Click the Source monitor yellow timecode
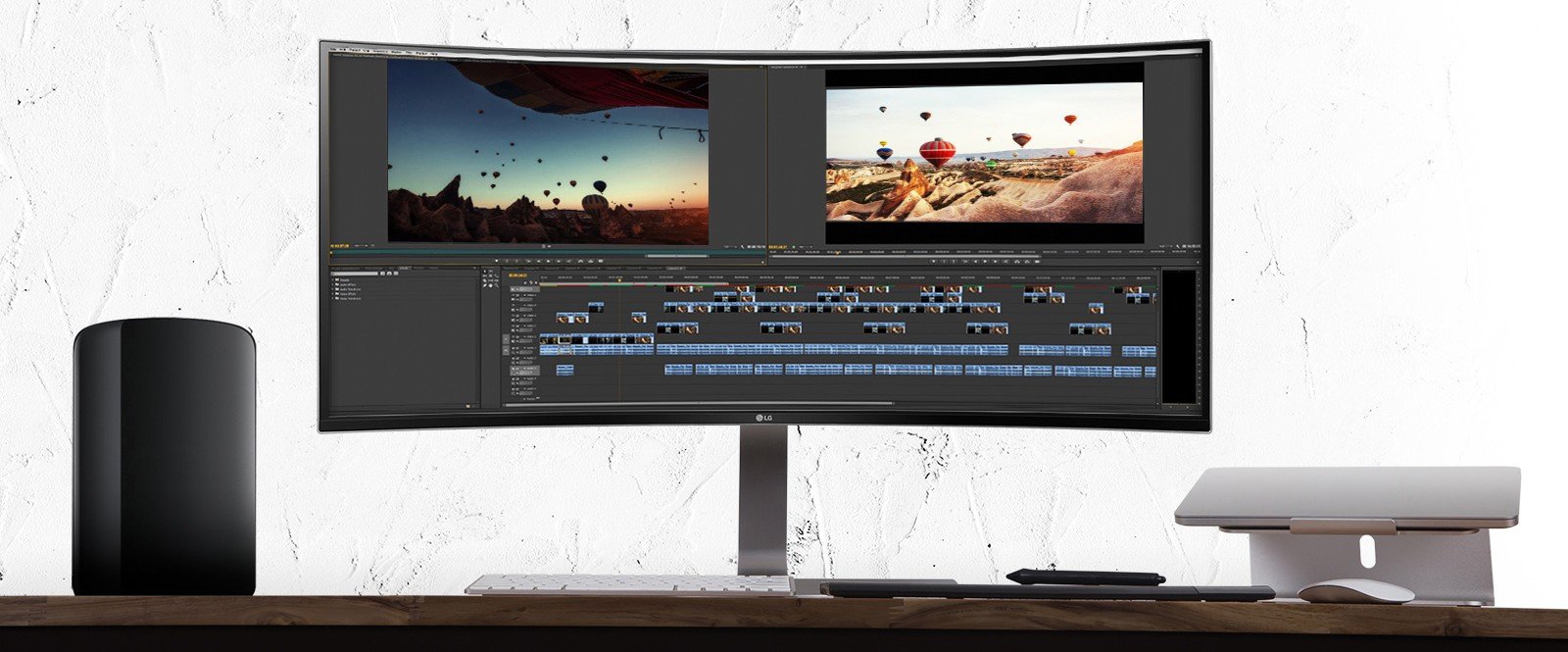 coord(339,246)
